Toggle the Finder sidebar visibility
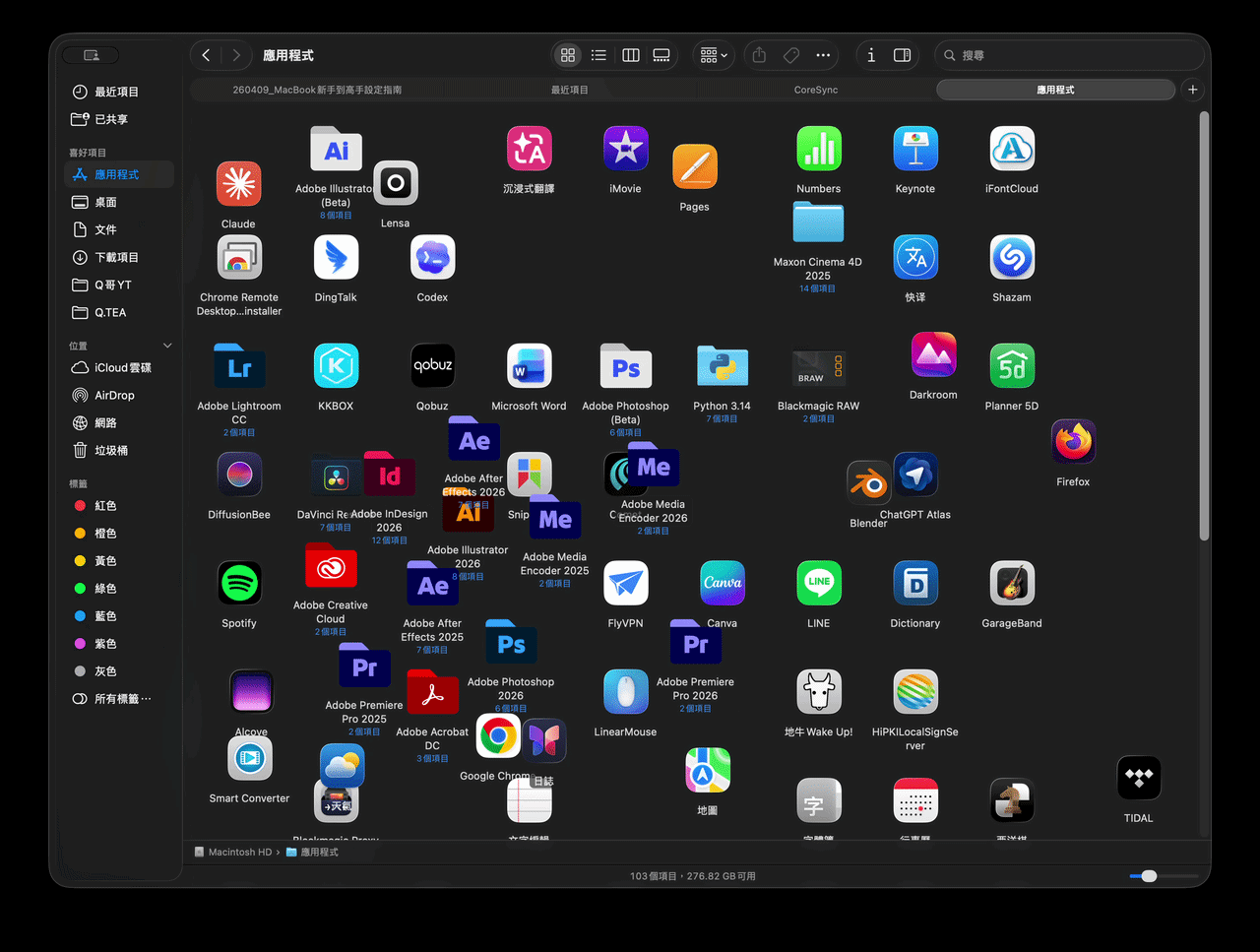1260x952 pixels. click(x=92, y=55)
